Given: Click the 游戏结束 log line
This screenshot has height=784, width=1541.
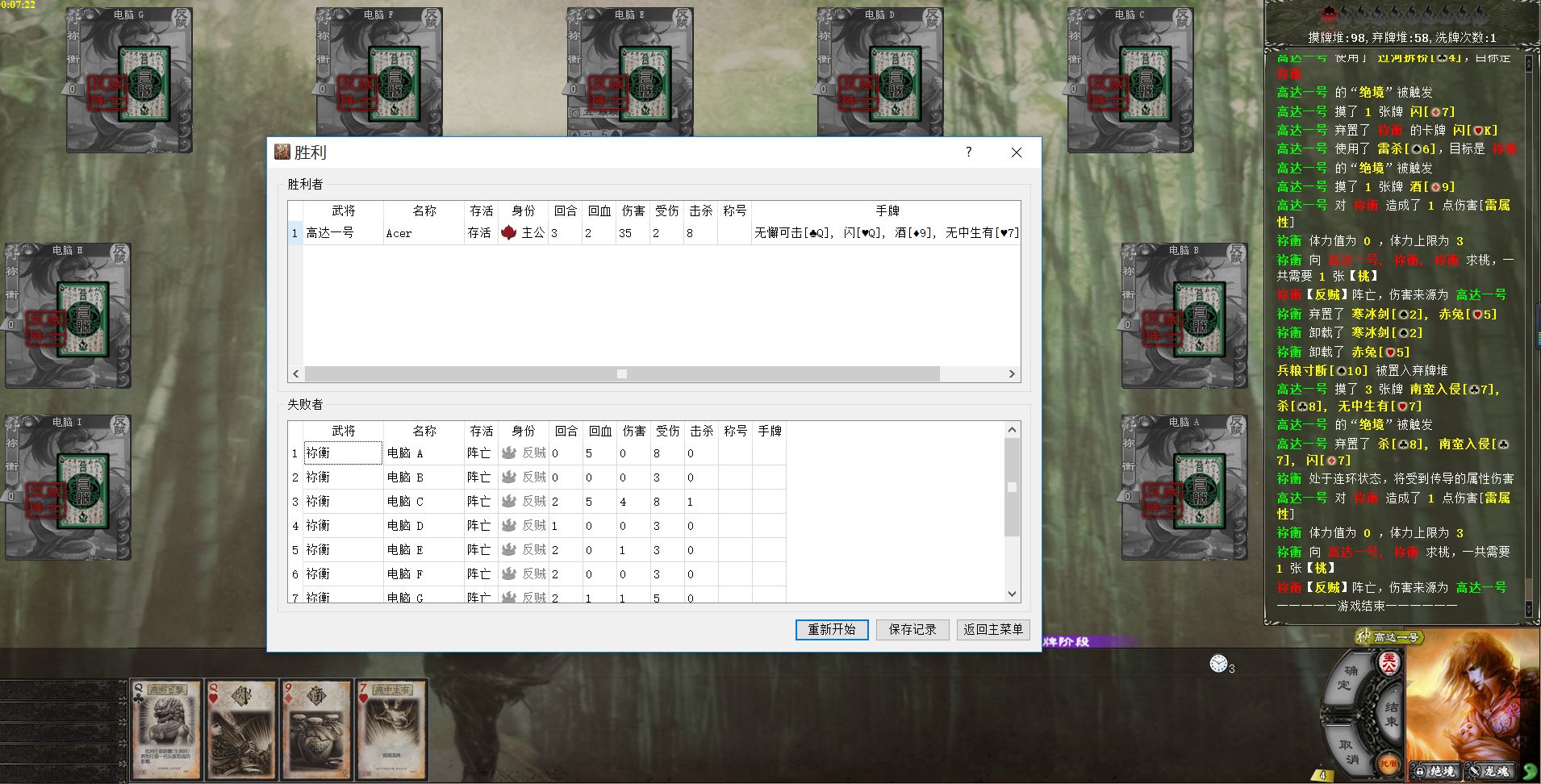Looking at the screenshot, I should [x=1367, y=605].
